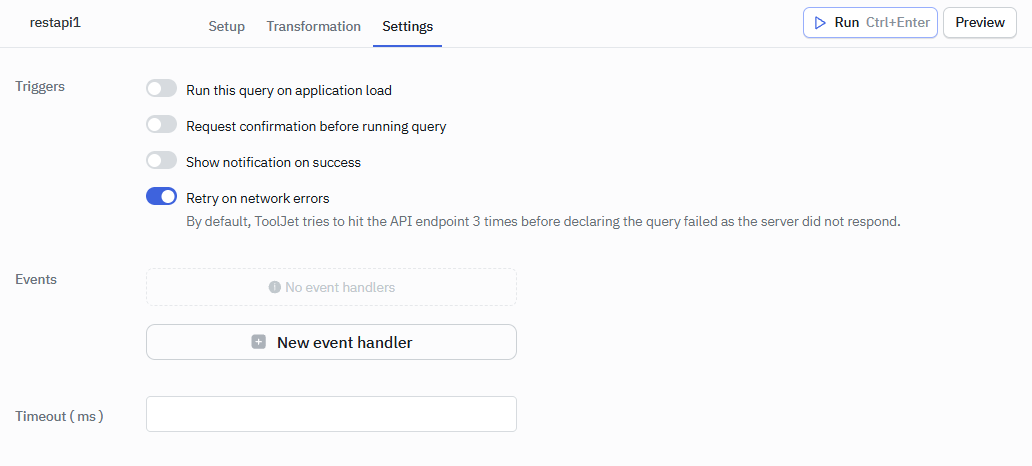Click the Timeout (ms) input field

[x=331, y=414]
